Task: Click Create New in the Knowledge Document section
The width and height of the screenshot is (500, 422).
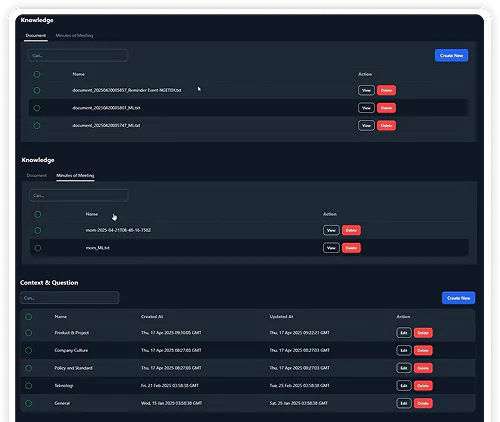Action: coord(451,55)
